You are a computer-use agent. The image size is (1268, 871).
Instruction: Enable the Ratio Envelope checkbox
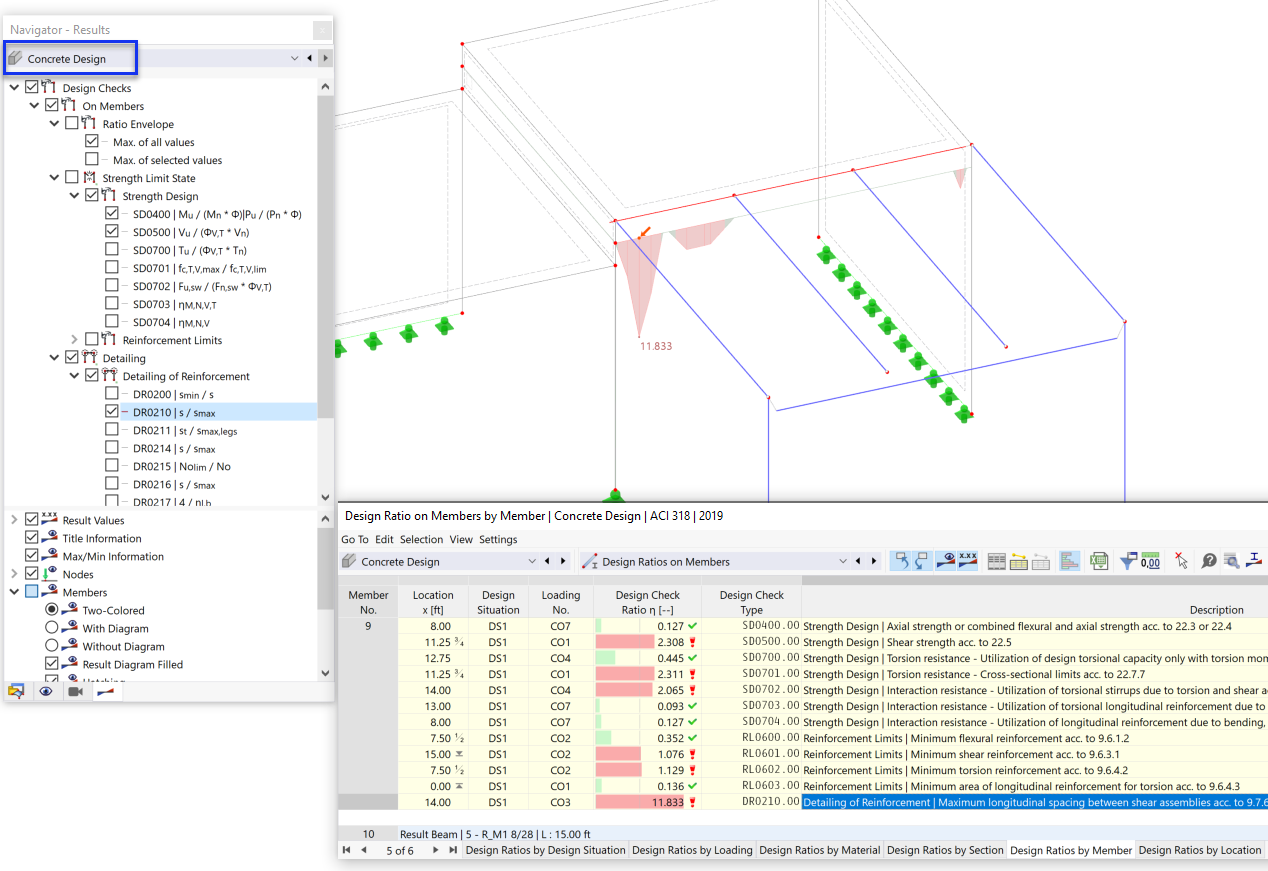tap(72, 124)
